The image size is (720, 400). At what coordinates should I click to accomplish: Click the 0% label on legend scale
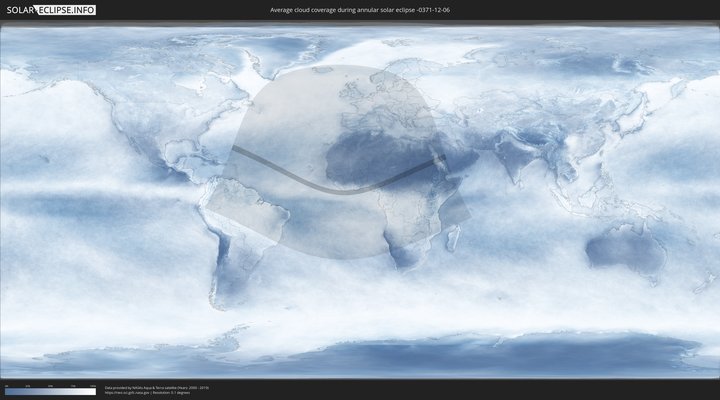coord(5,386)
